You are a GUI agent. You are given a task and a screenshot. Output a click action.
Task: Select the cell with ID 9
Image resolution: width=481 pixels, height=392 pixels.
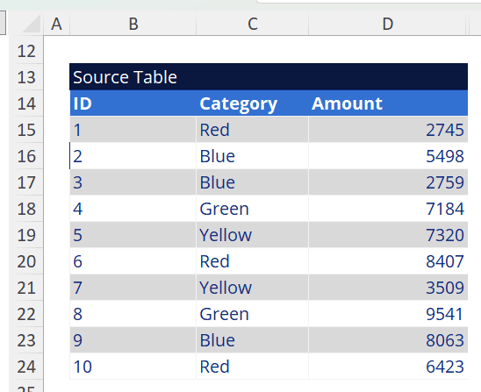tap(133, 340)
